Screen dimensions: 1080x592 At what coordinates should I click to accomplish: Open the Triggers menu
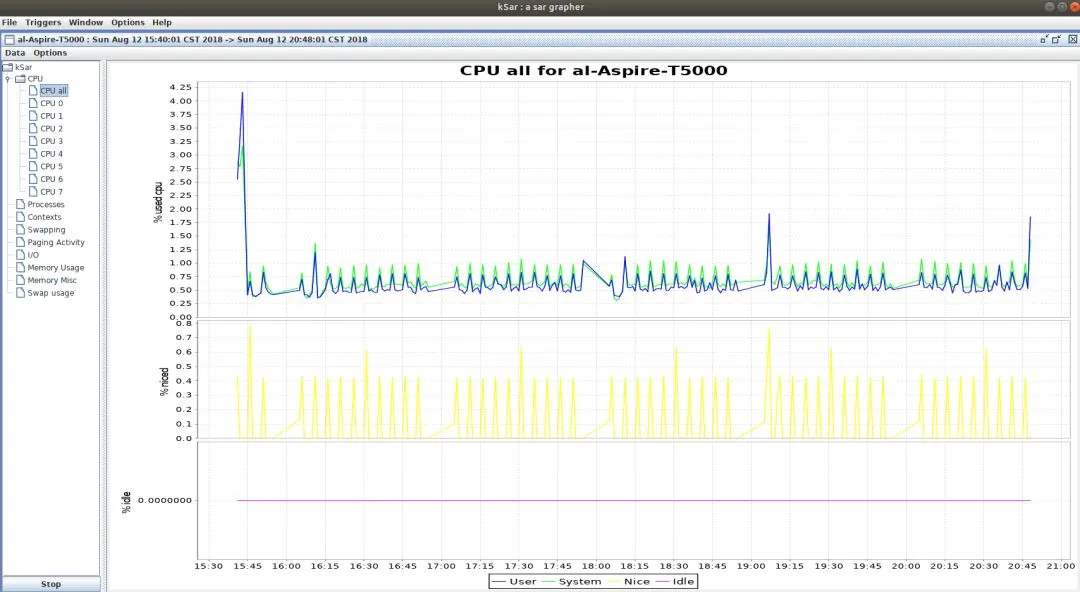[x=43, y=22]
